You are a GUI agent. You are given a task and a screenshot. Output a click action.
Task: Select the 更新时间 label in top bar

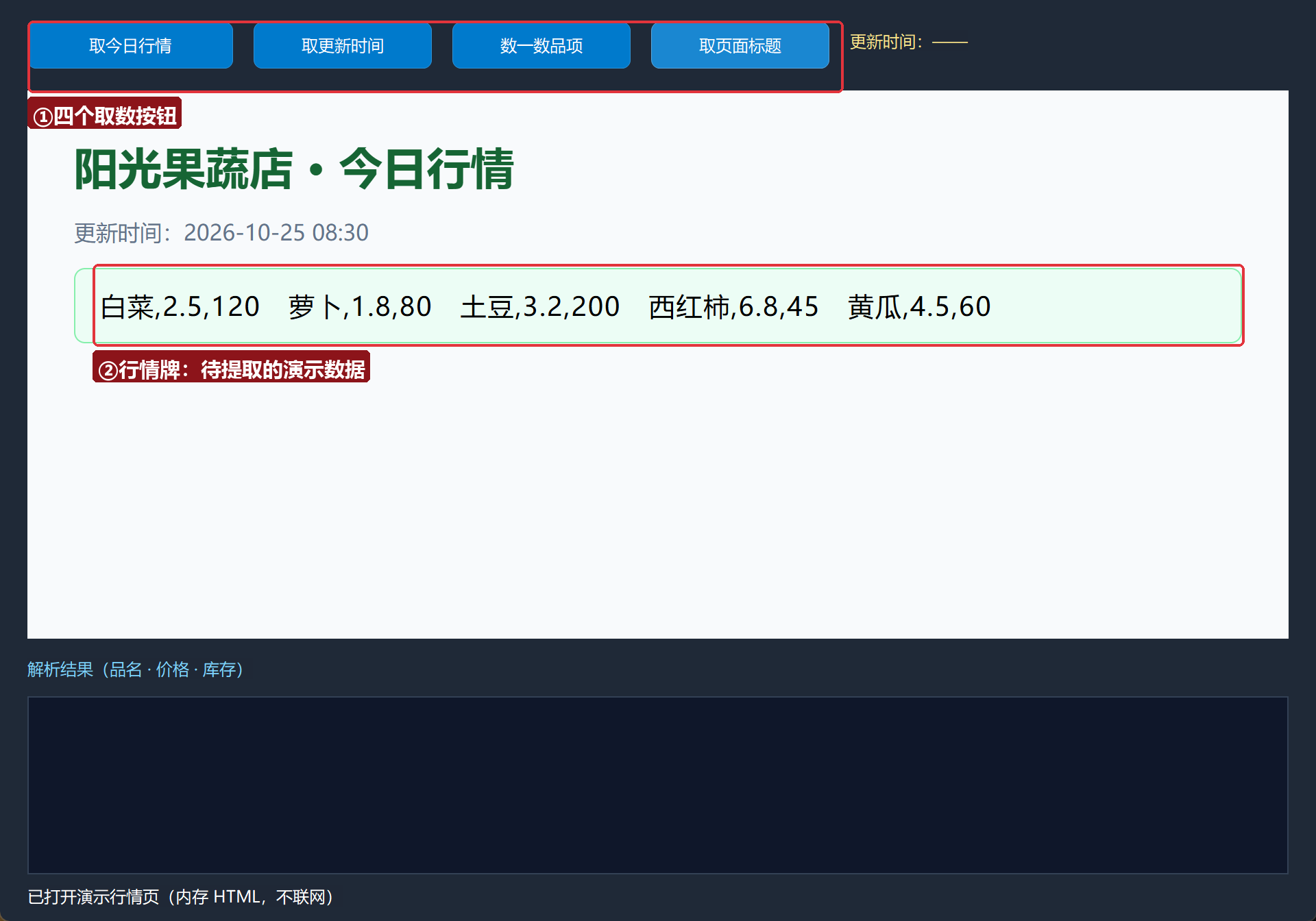pyautogui.click(x=909, y=42)
